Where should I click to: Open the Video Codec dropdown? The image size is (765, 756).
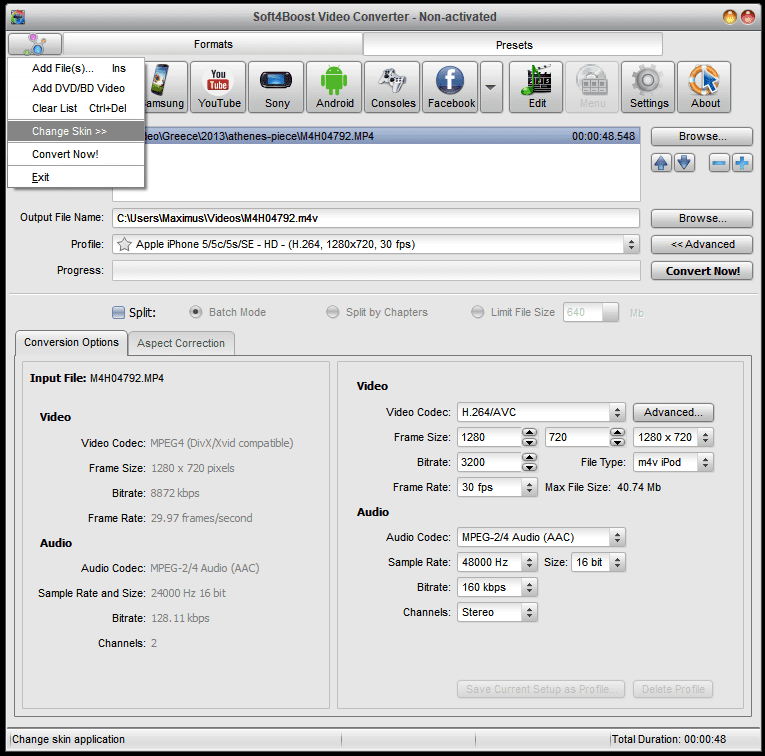click(617, 413)
